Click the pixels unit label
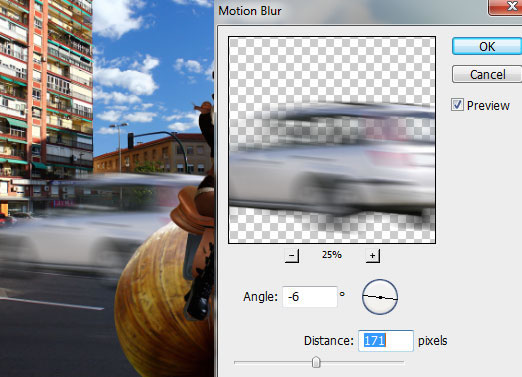The image size is (522, 377). [433, 341]
